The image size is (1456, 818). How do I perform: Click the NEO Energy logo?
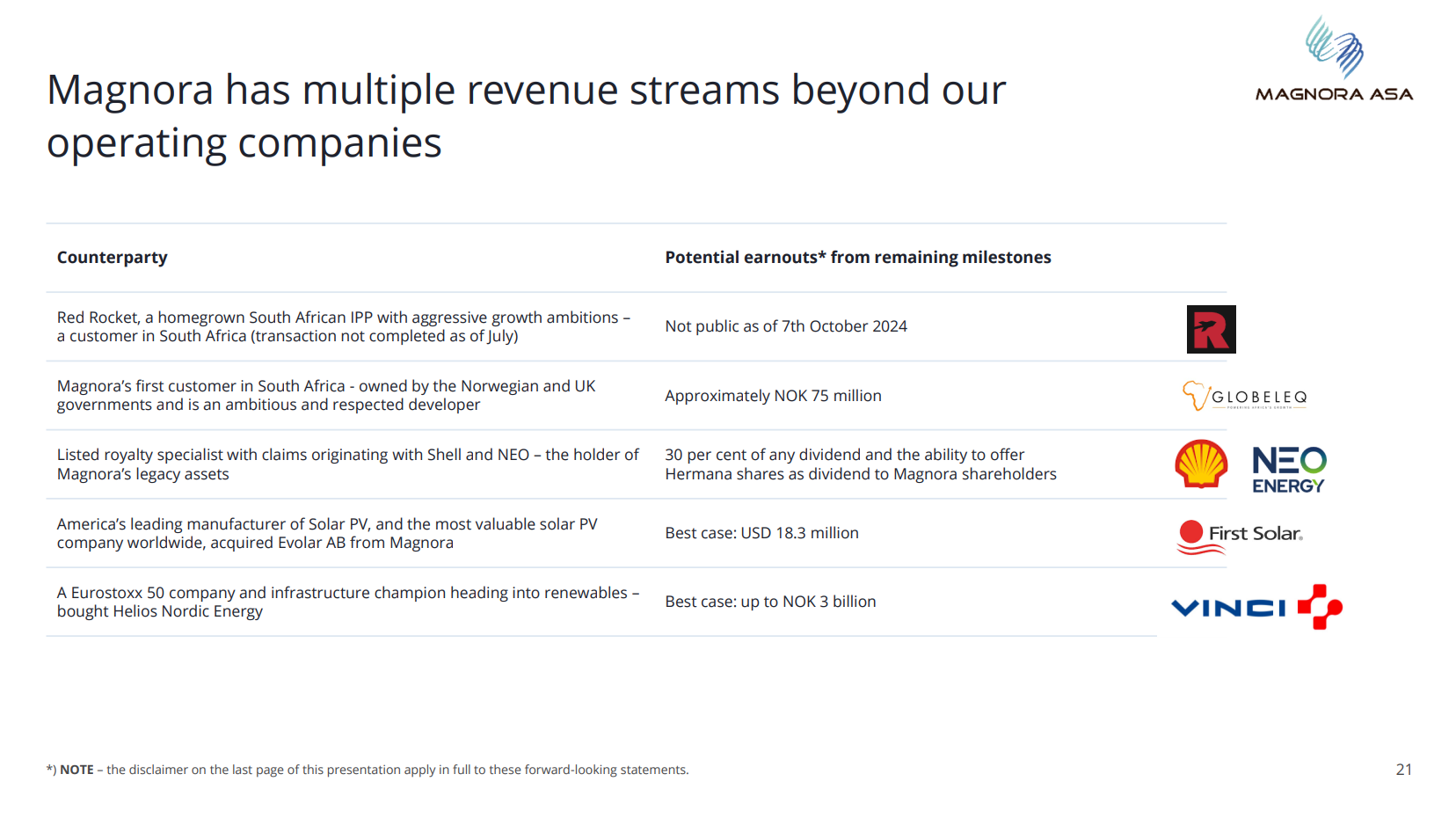(1288, 470)
